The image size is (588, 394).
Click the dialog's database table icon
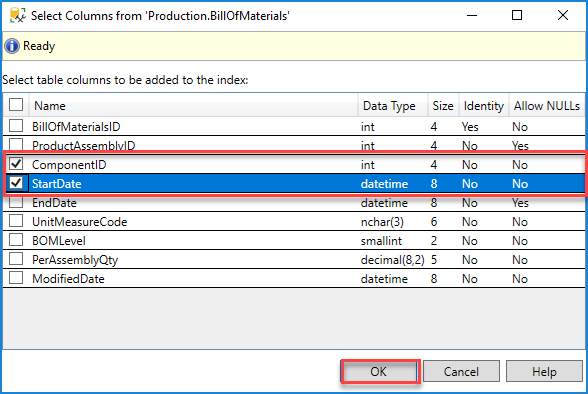17,15
